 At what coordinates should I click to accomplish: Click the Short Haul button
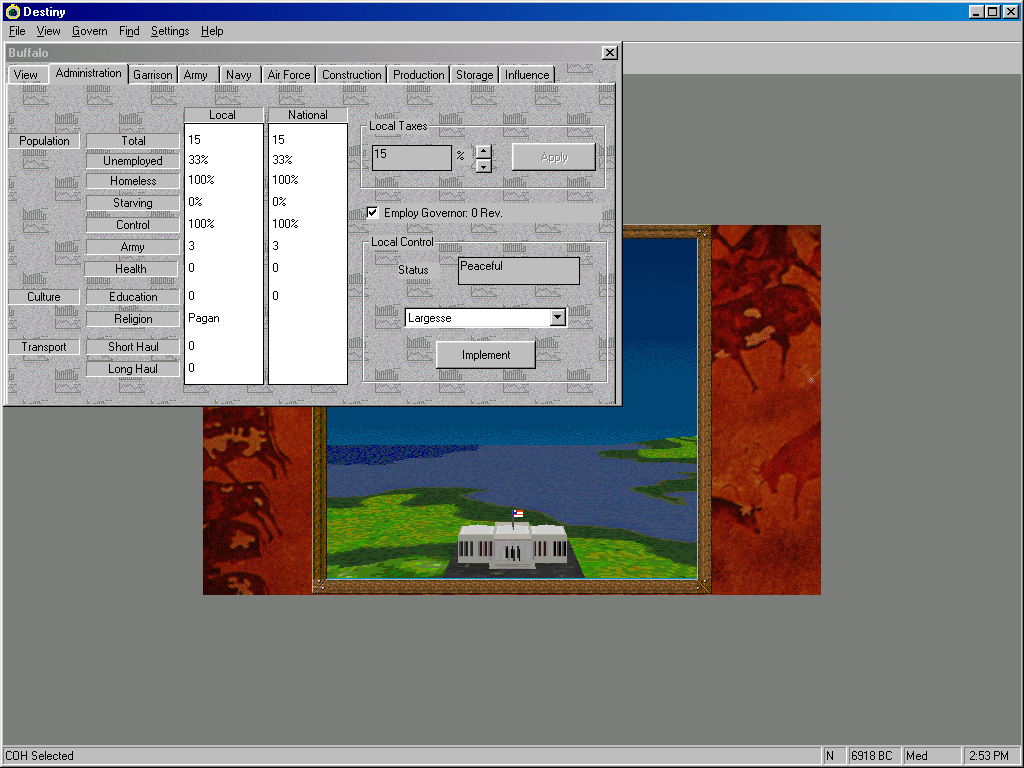(133, 347)
